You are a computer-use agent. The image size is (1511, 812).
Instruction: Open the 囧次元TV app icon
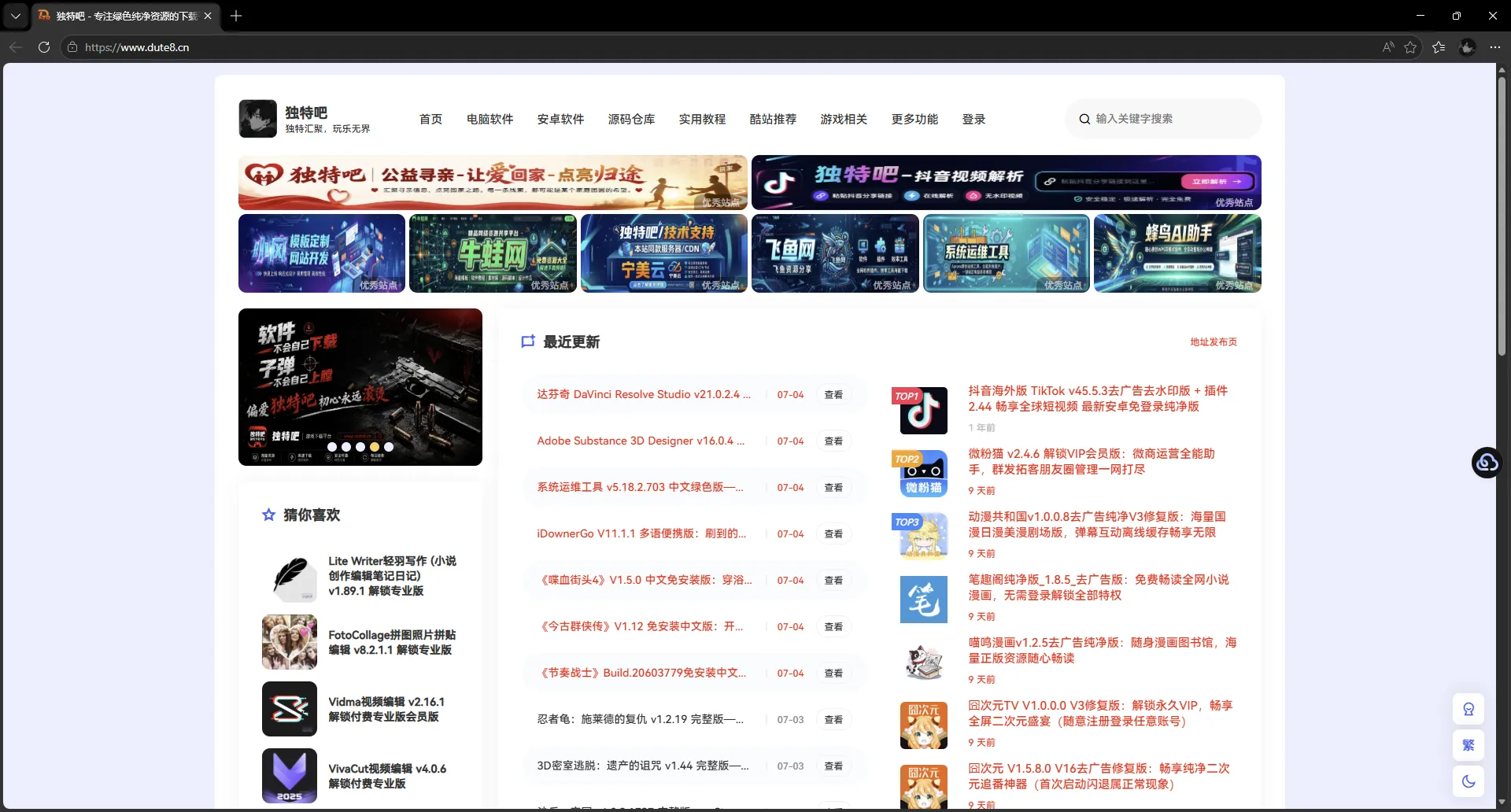(923, 725)
